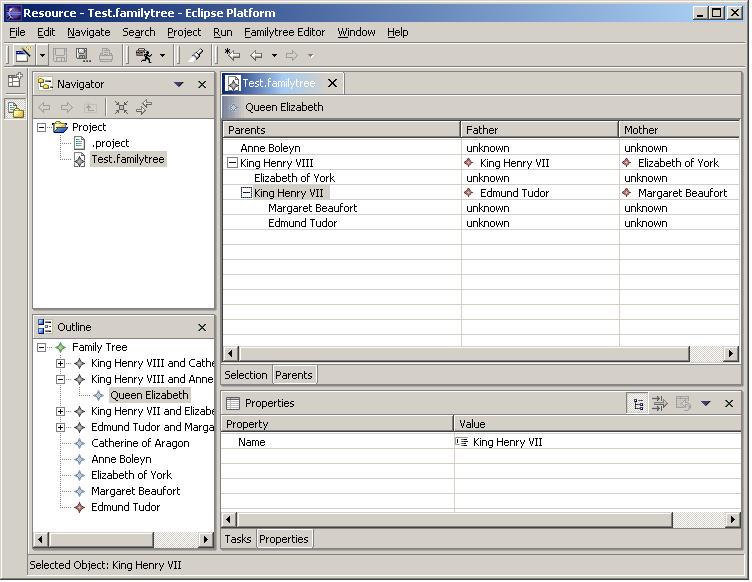Screen dimensions: 752x582
Task: Click the Forward navigation arrow in toolbar
Action: (x=292, y=56)
